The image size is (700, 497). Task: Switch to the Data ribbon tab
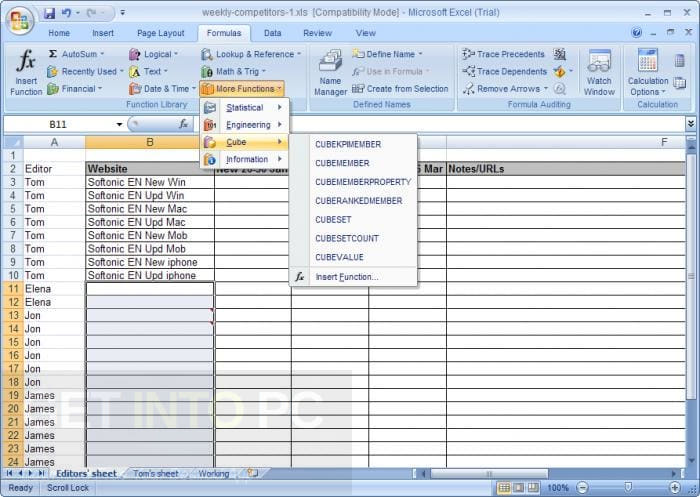click(272, 33)
